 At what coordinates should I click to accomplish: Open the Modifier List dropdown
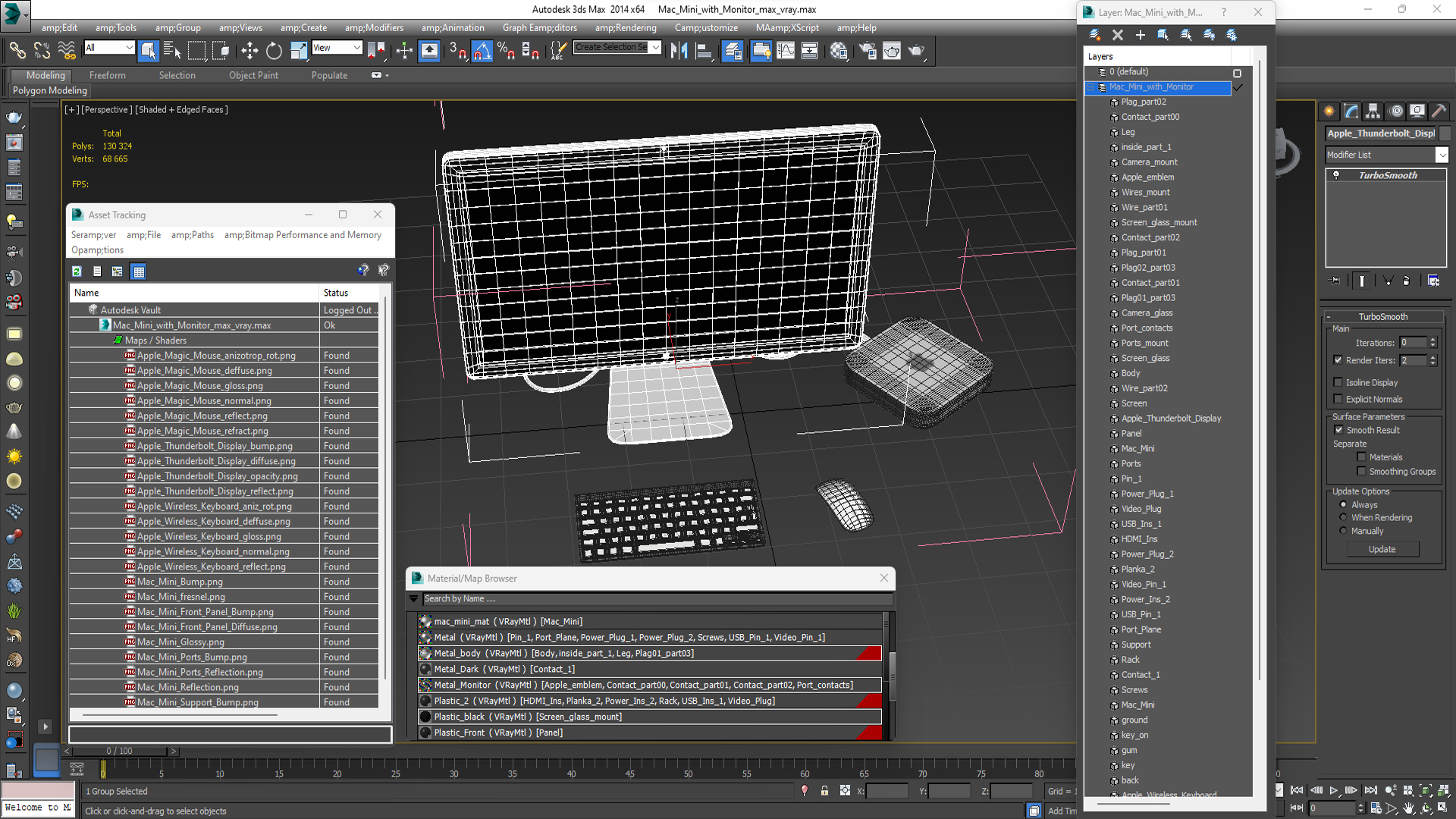[1442, 155]
